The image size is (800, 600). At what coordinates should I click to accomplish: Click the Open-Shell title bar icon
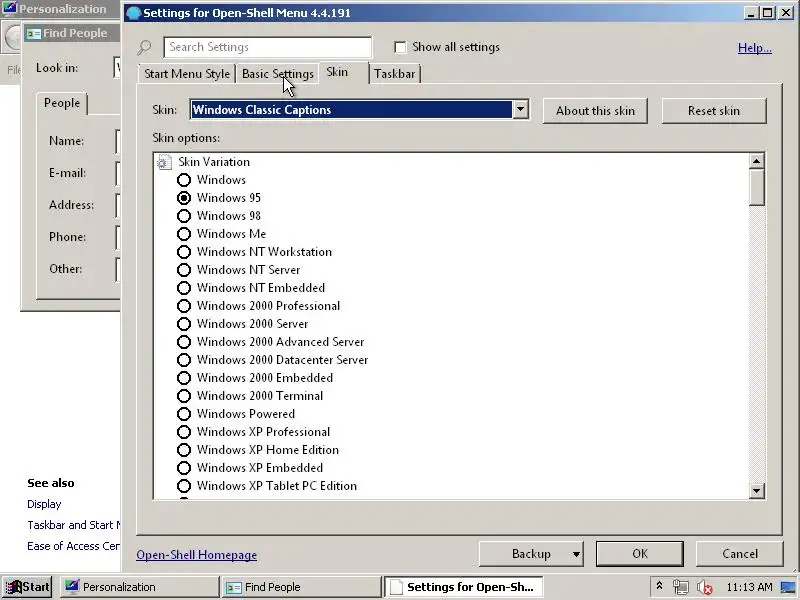(x=134, y=13)
